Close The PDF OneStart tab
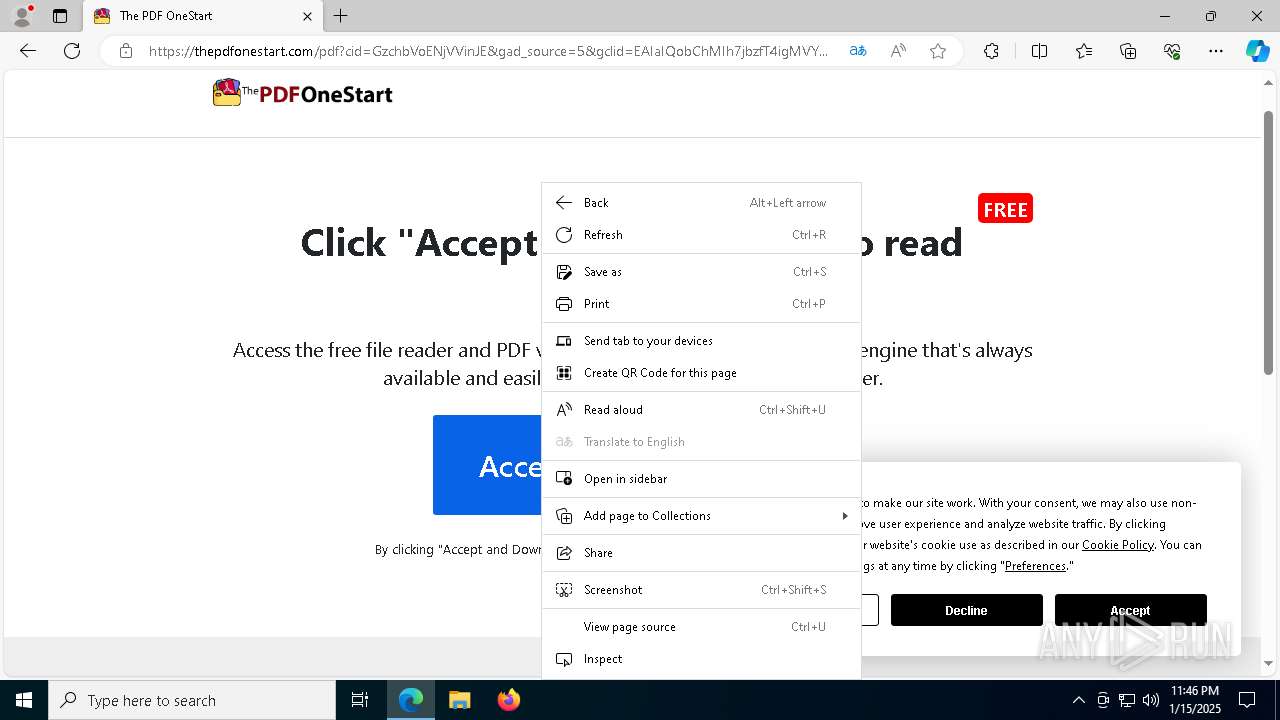1280x720 pixels. pyautogui.click(x=307, y=16)
